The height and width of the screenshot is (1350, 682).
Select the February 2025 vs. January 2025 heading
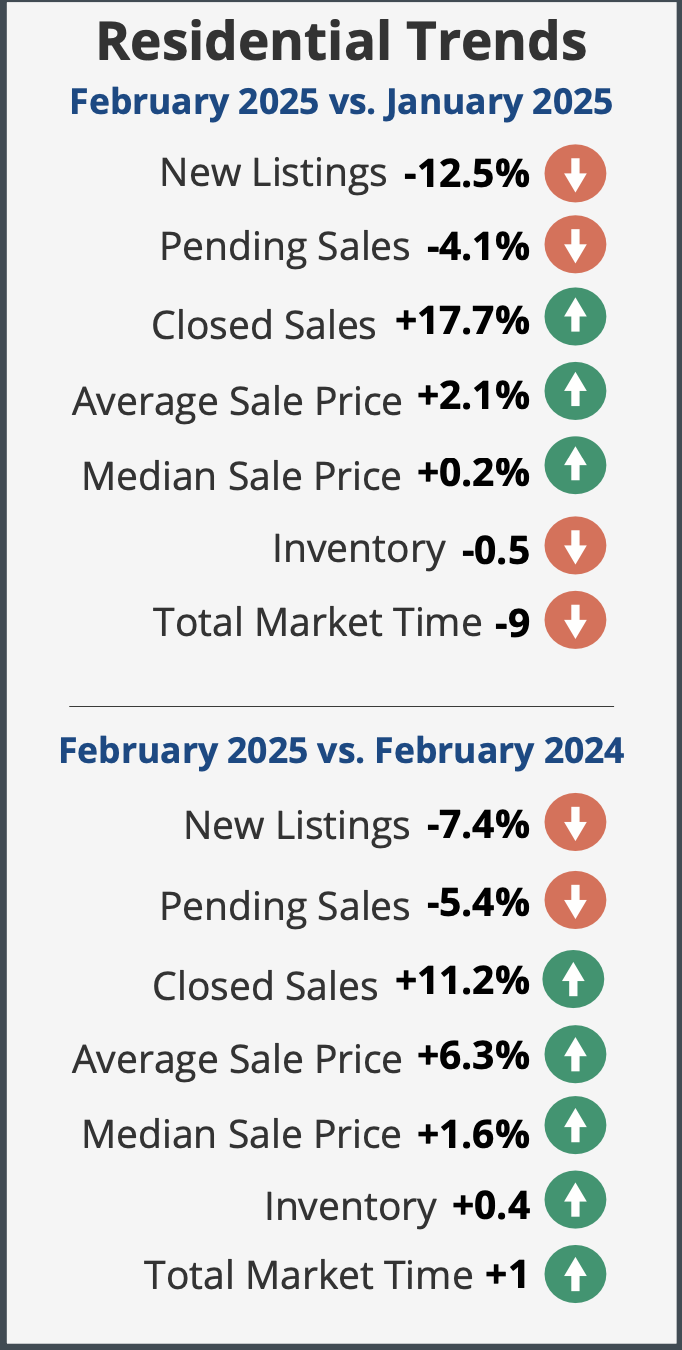click(341, 101)
